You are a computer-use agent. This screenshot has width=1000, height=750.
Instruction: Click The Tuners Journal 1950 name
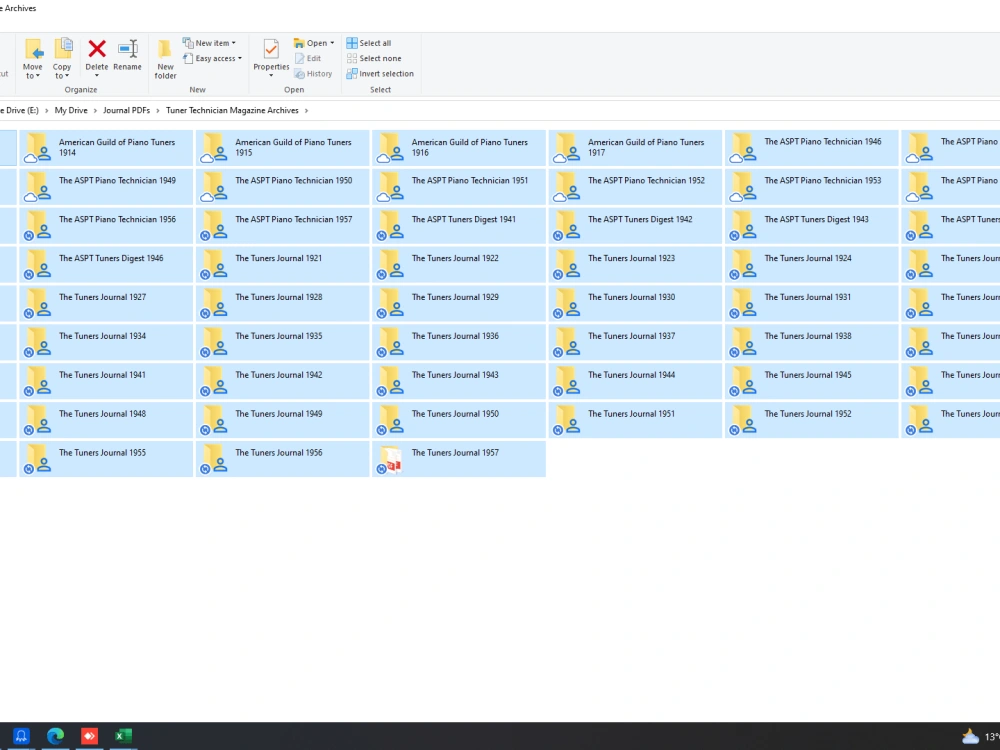pyautogui.click(x=455, y=414)
